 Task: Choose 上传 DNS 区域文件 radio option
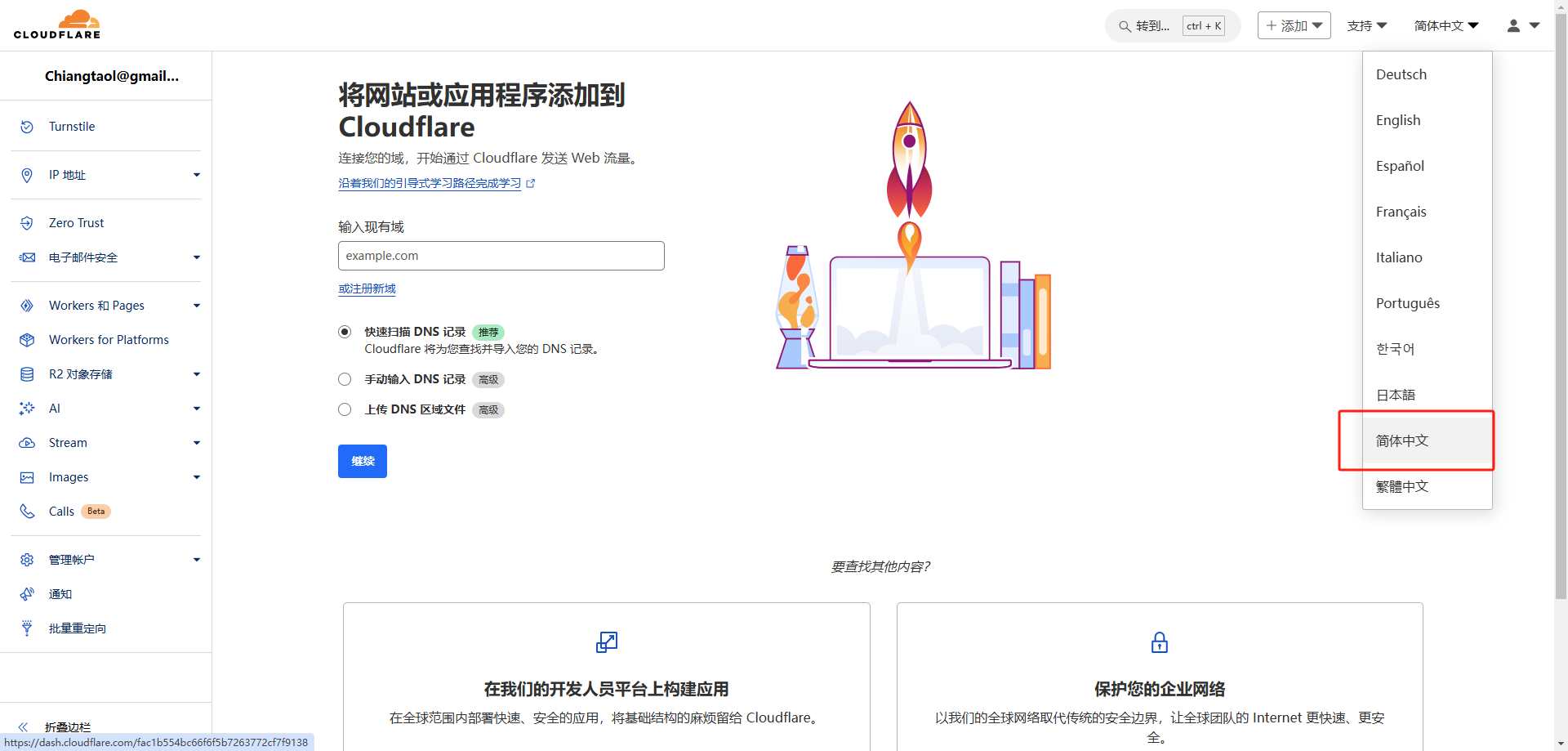click(x=345, y=409)
